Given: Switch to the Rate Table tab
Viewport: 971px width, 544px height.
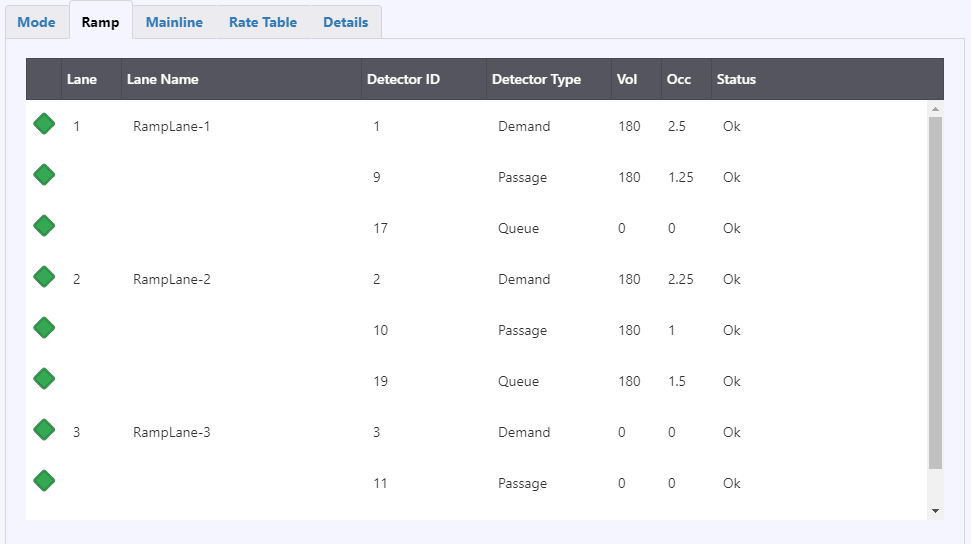Looking at the screenshot, I should tap(263, 22).
